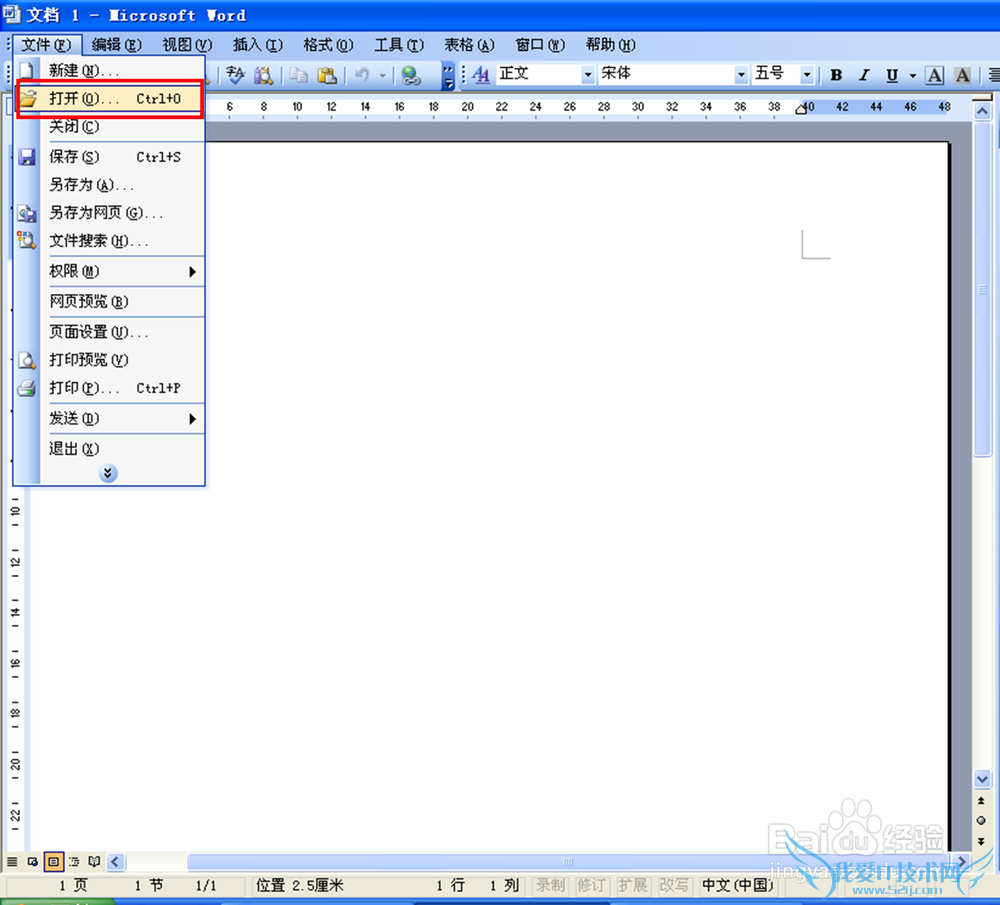Open the 格式(O) menu
The image size is (1000, 905).
pyautogui.click(x=328, y=45)
